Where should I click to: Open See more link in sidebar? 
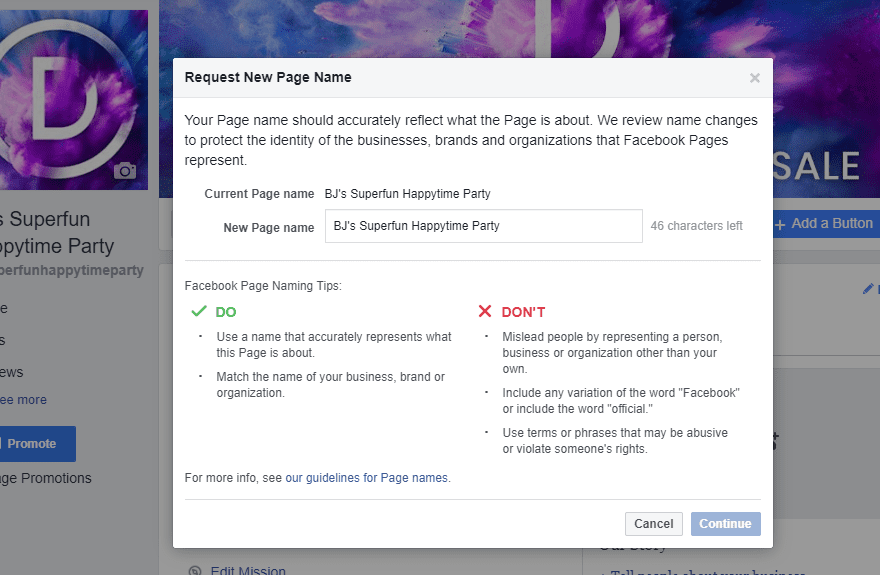coord(23,400)
